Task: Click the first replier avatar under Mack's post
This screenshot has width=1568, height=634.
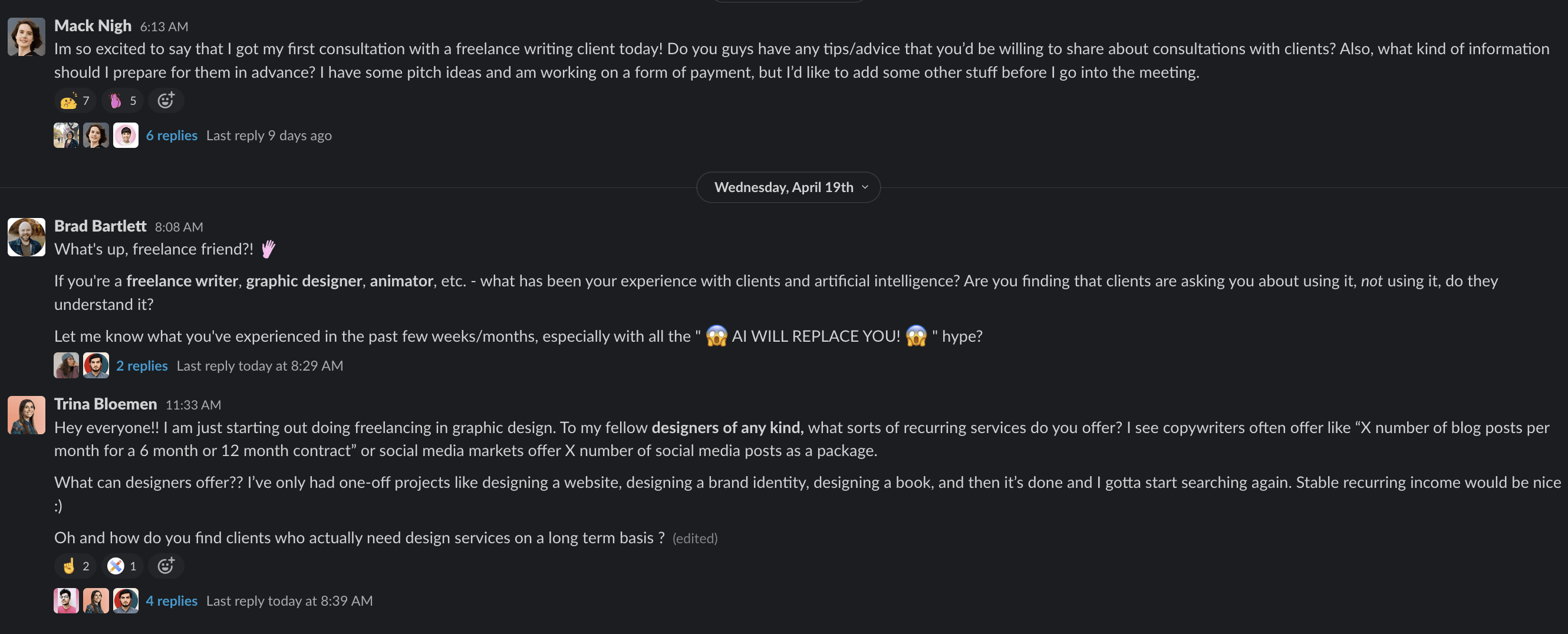Action: pos(67,135)
